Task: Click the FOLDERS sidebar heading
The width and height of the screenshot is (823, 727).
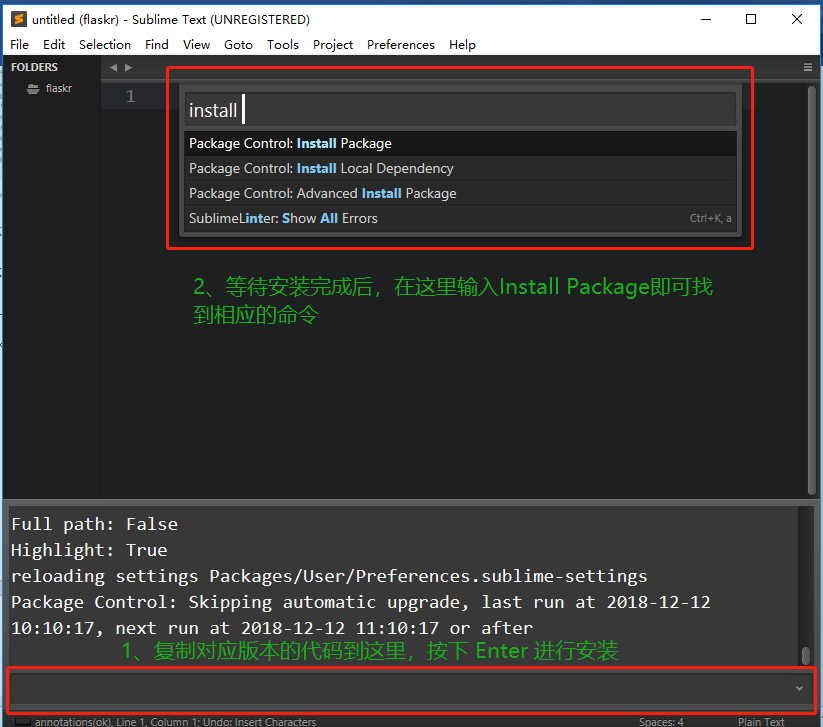Action: pyautogui.click(x=34, y=67)
